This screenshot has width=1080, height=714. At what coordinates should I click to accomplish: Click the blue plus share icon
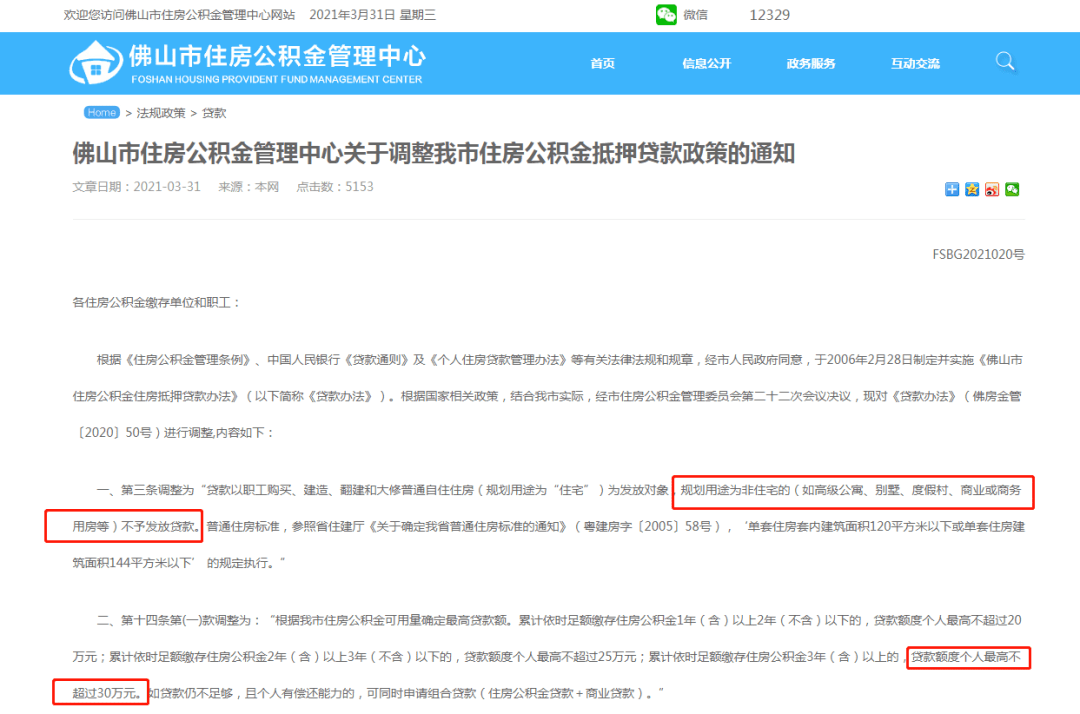coord(952,189)
